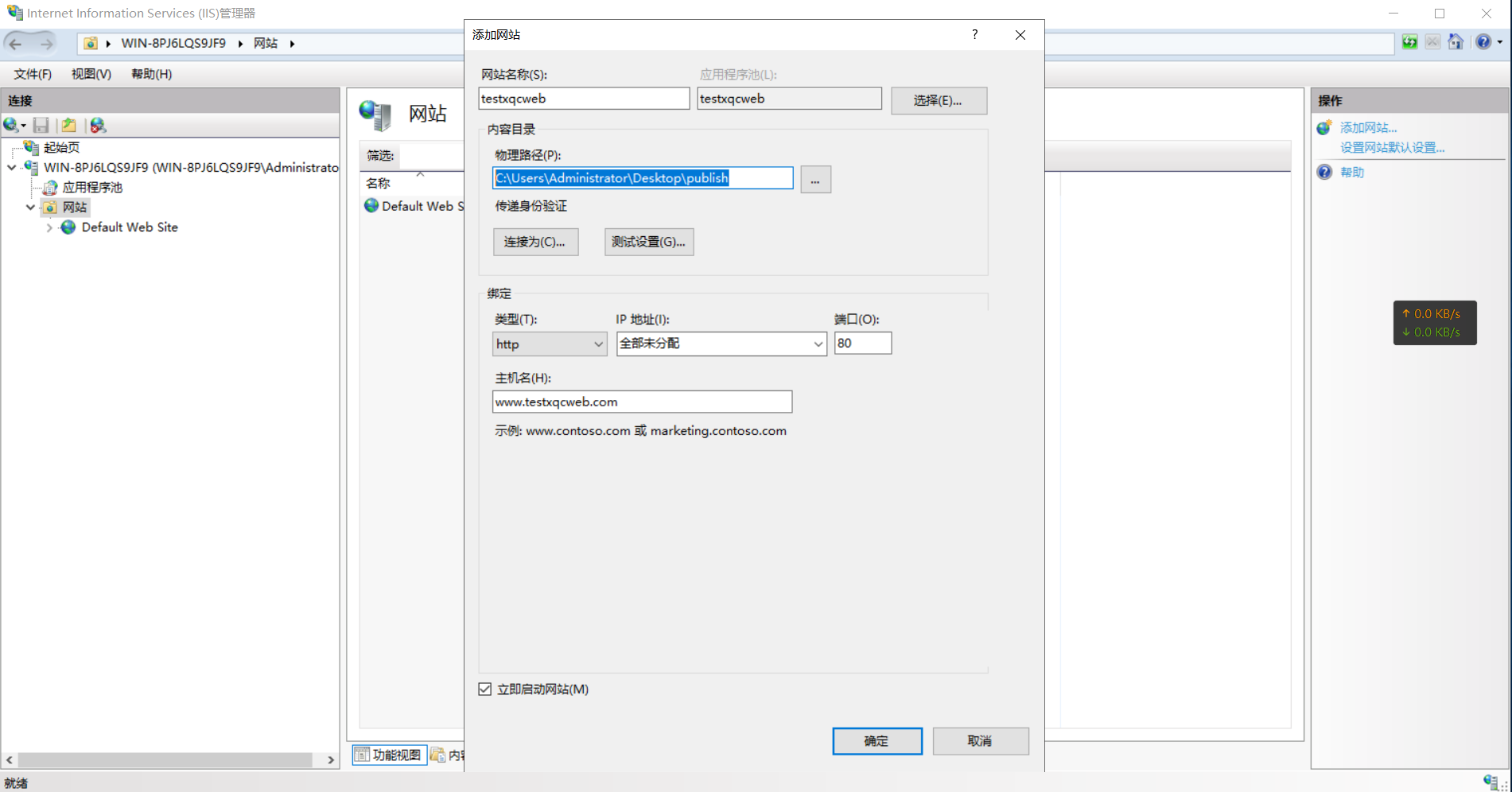Click the home icon in address bar
Image resolution: width=1512 pixels, height=792 pixels.
coord(1456,42)
